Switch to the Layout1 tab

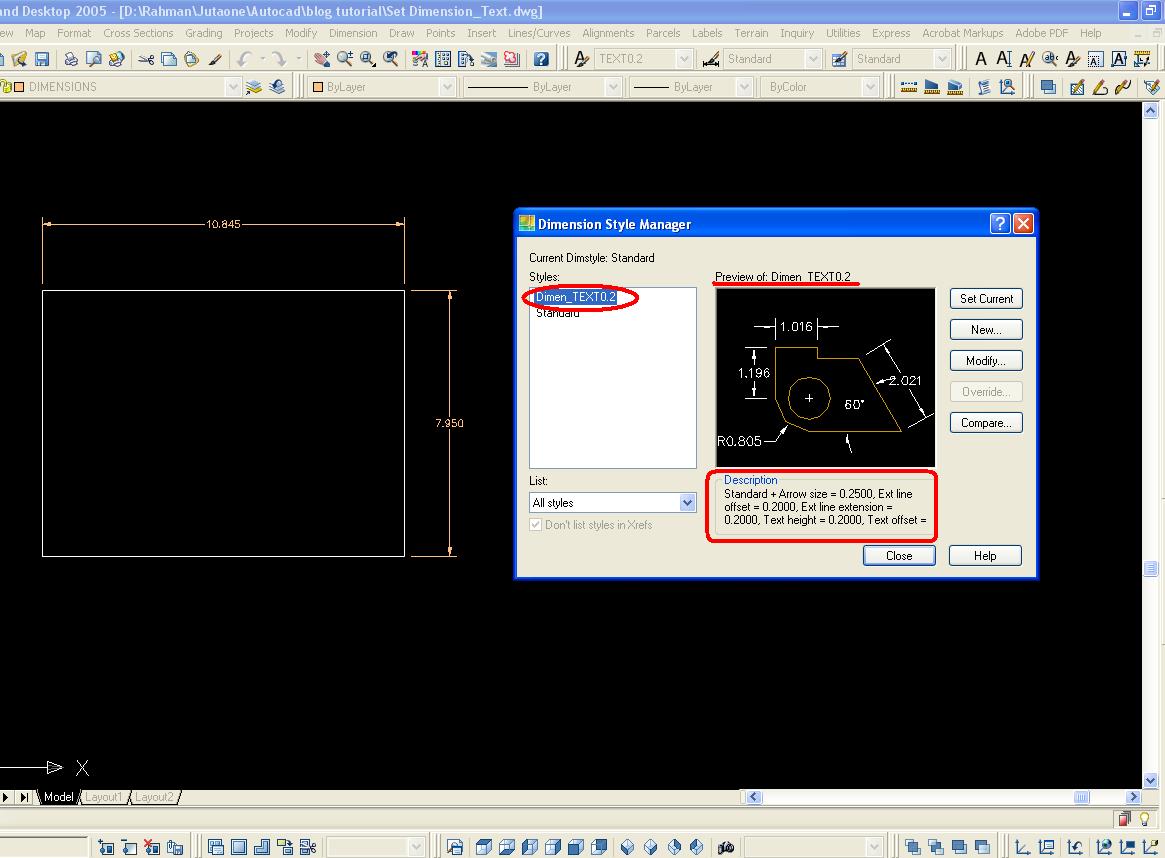(103, 797)
